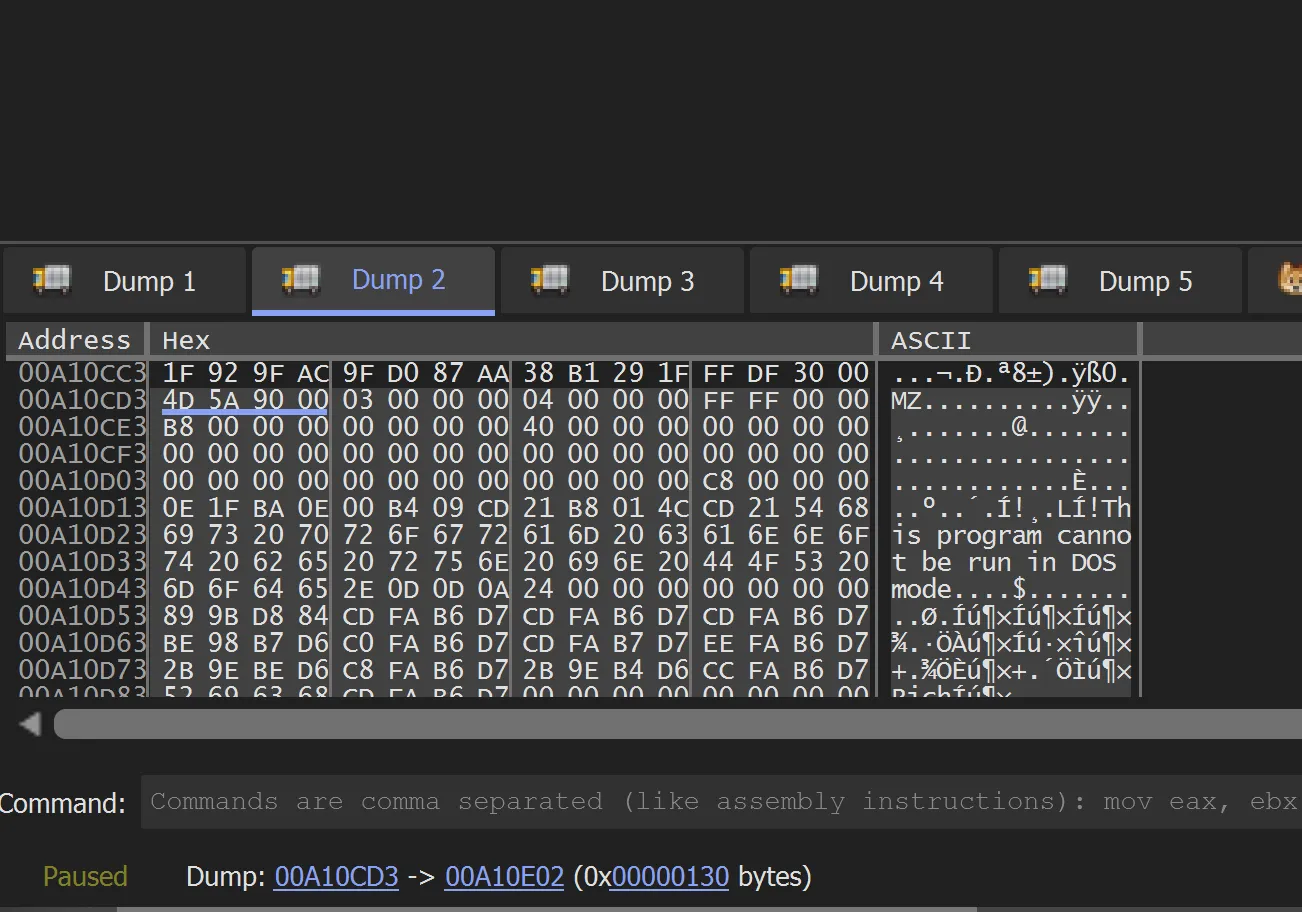
Task: Open the Dump 5 tab
Action: (1120, 281)
